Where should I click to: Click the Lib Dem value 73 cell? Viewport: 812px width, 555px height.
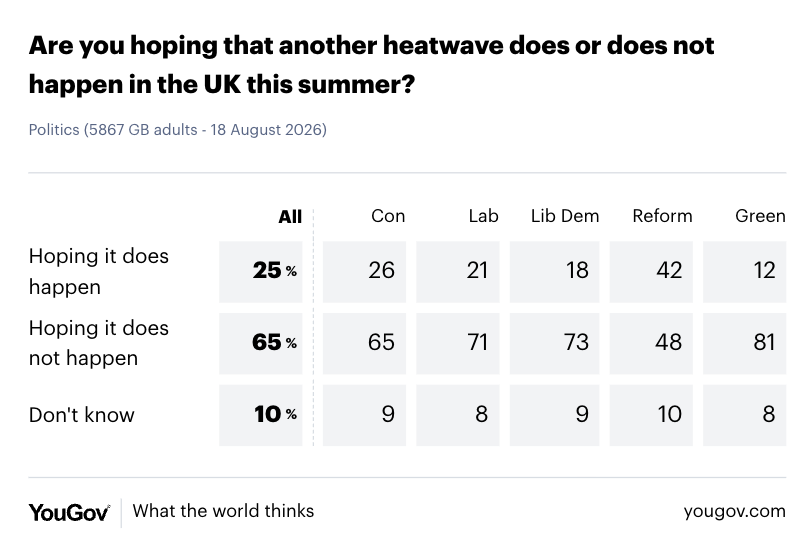tap(554, 343)
